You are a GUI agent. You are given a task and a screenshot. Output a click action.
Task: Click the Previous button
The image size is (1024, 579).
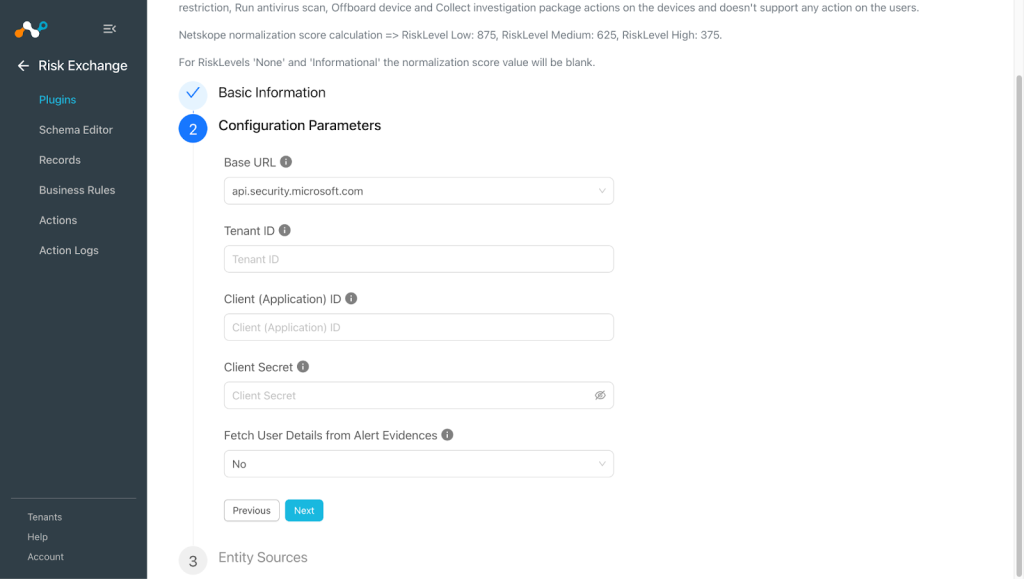(x=251, y=510)
